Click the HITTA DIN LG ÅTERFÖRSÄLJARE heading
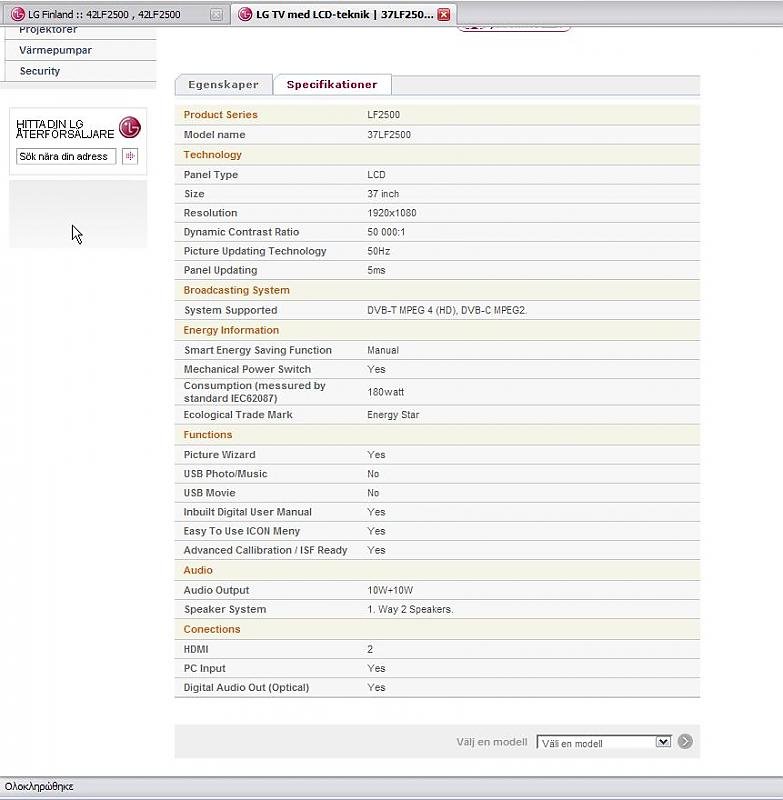 point(65,129)
